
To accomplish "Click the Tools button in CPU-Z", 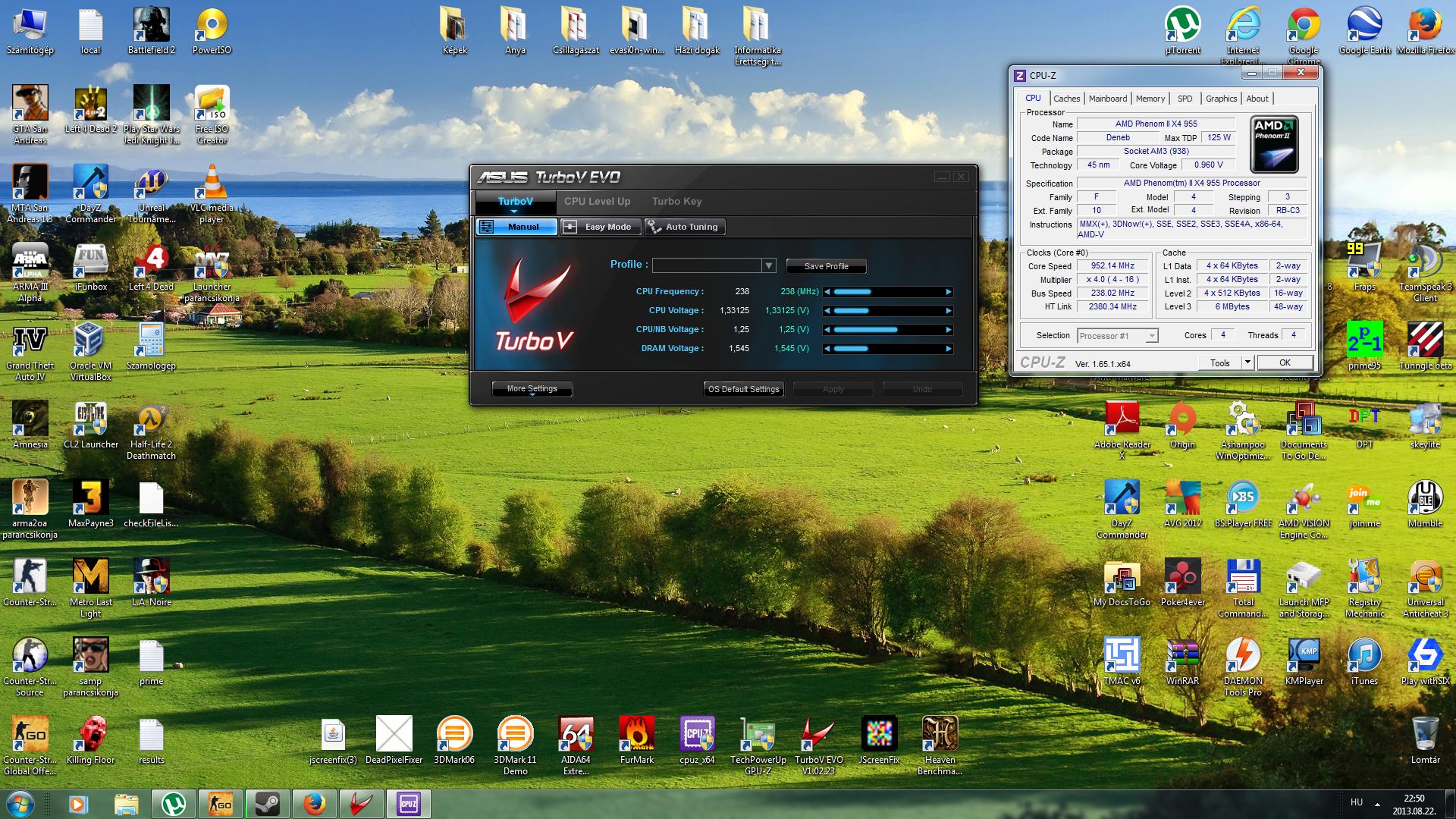I will 1220,362.
